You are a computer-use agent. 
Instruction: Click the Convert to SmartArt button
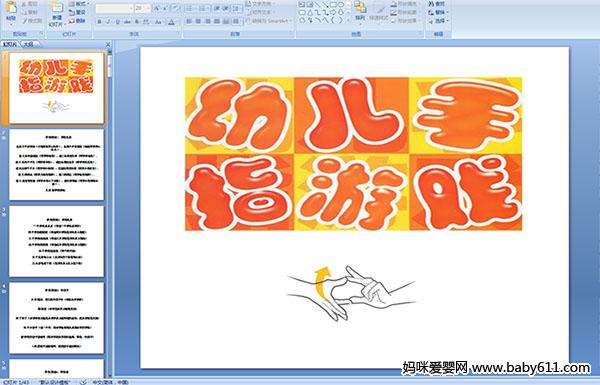tap(268, 21)
